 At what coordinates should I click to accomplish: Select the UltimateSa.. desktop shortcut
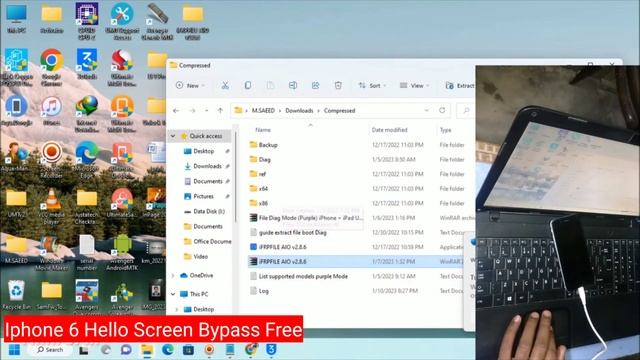pos(122,203)
